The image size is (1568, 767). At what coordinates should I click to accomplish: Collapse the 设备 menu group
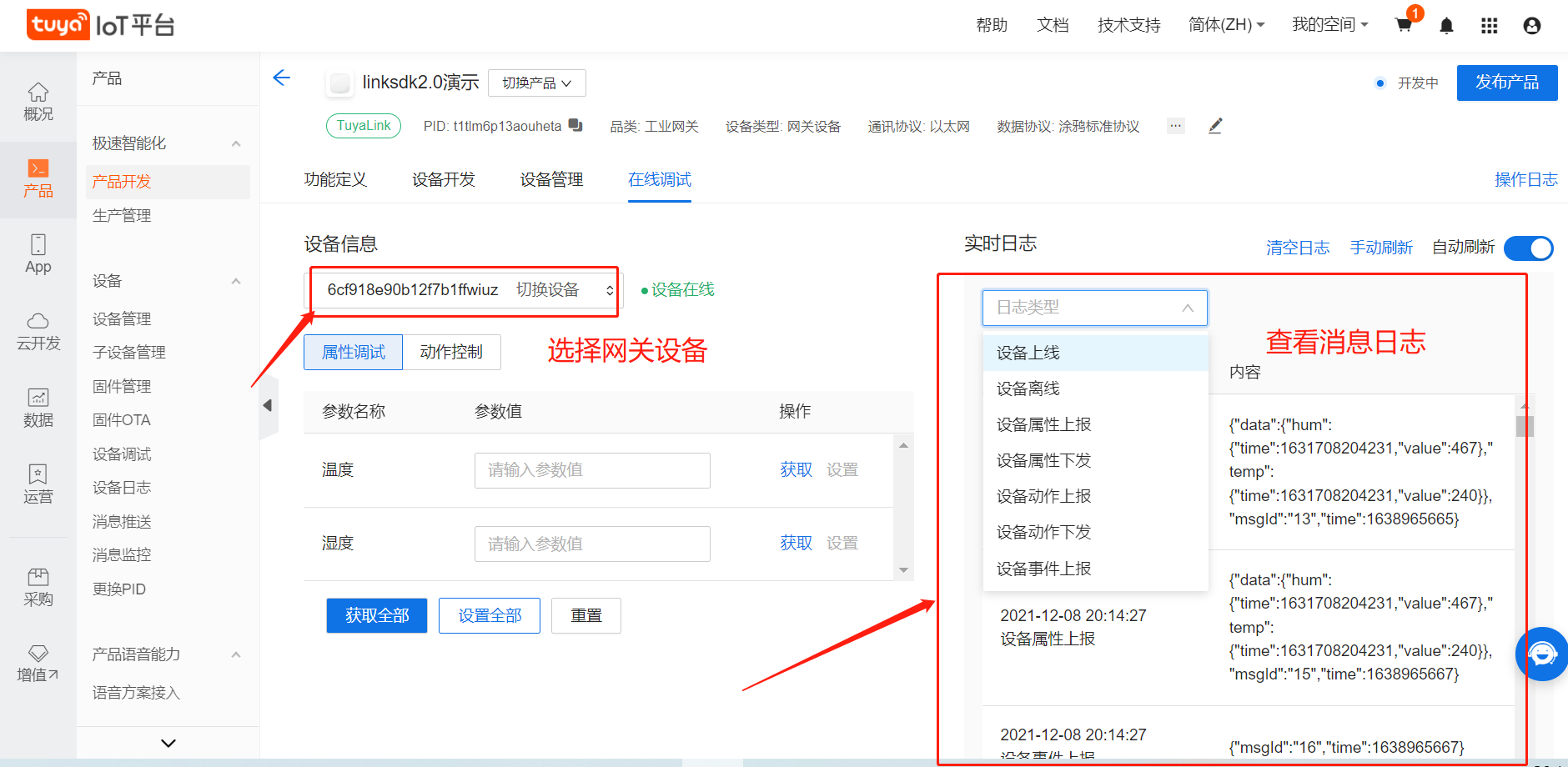(x=236, y=281)
